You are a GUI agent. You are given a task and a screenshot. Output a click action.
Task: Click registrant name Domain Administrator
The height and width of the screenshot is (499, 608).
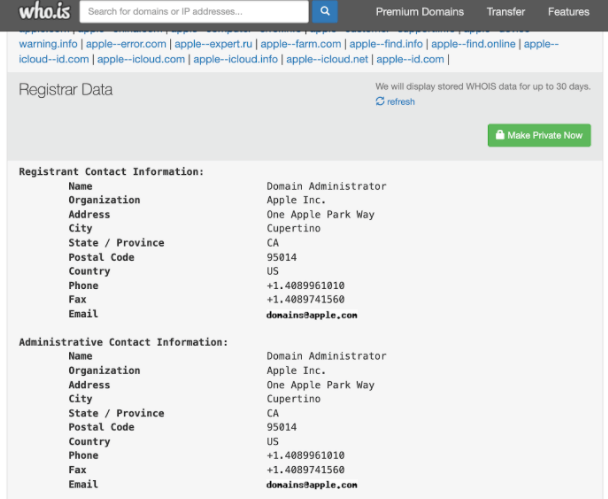[326, 186]
